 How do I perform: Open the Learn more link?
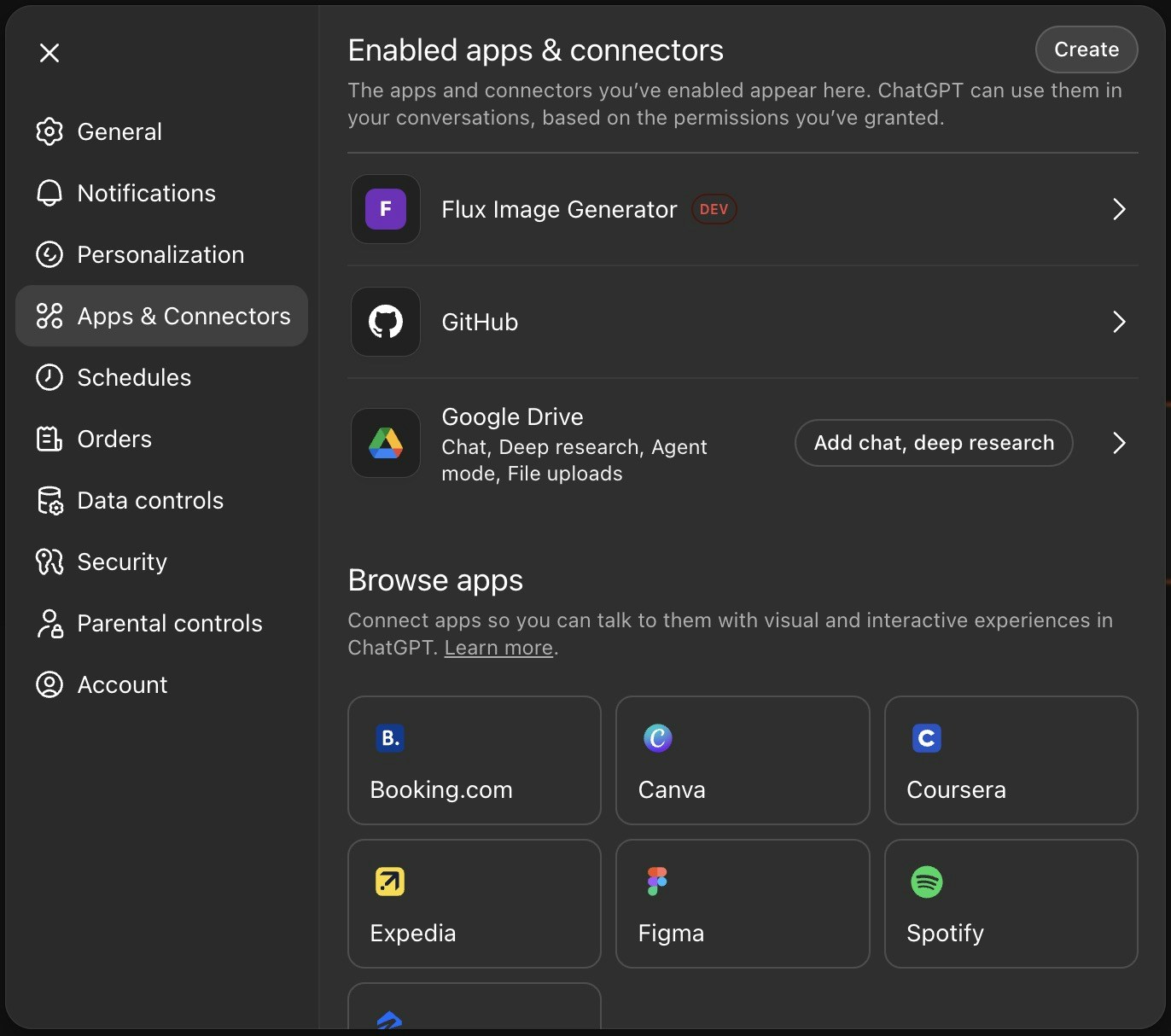click(x=498, y=648)
